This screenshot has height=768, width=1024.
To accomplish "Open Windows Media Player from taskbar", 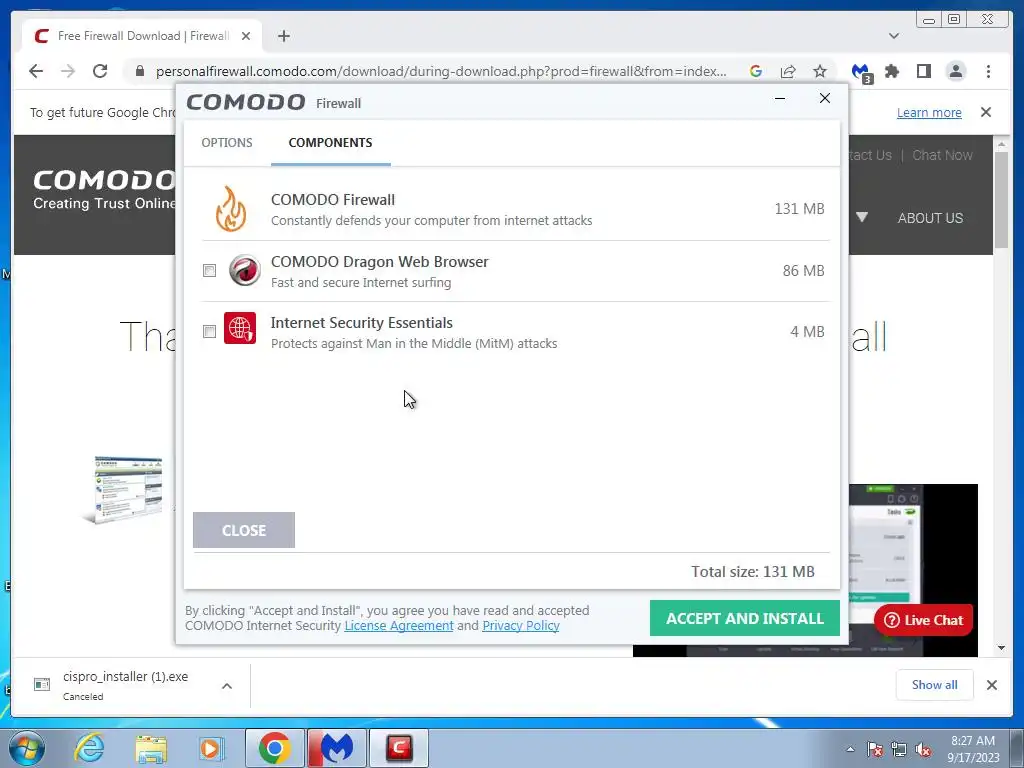I will [210, 748].
